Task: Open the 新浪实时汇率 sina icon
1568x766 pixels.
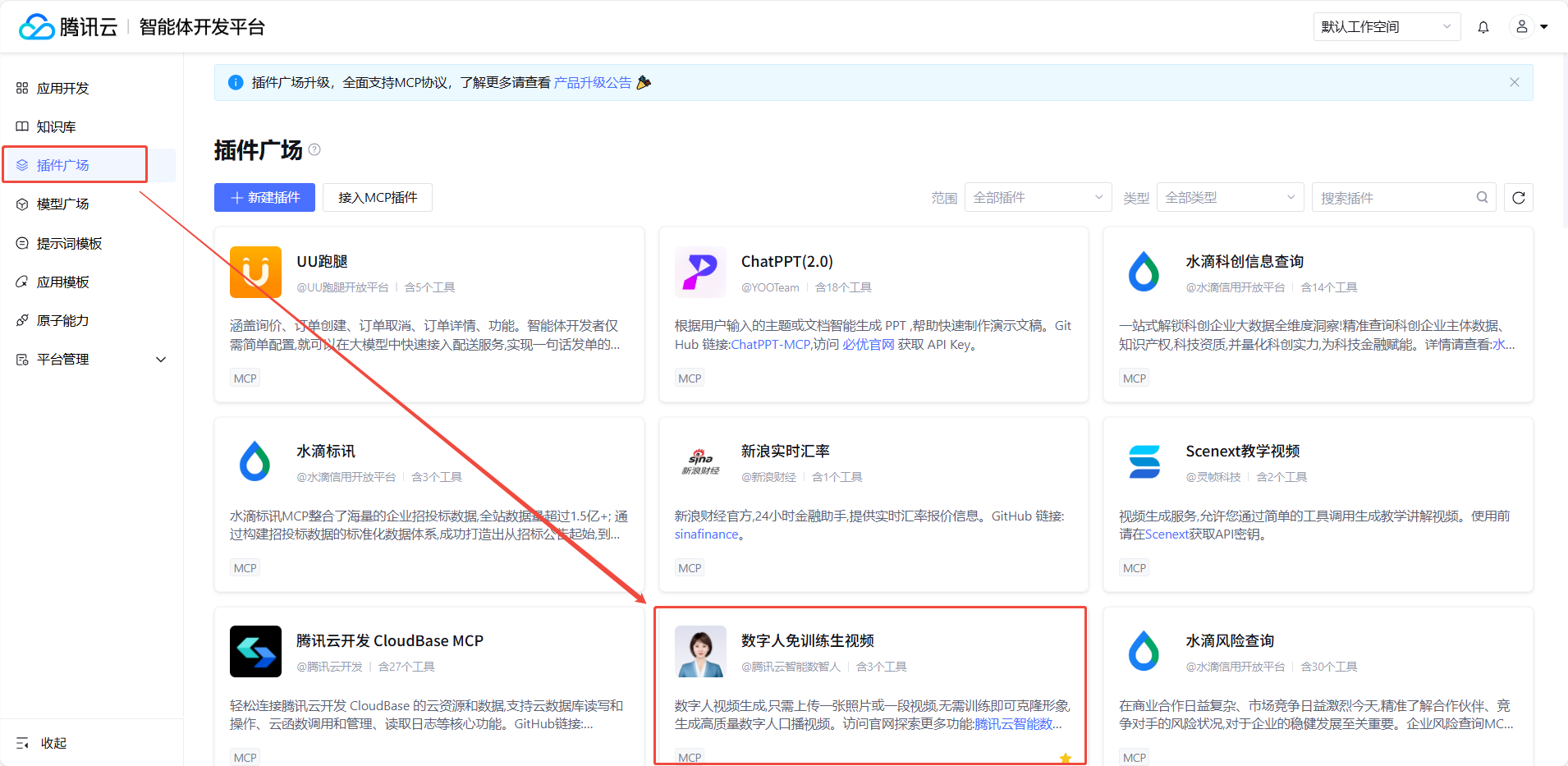Action: [700, 461]
